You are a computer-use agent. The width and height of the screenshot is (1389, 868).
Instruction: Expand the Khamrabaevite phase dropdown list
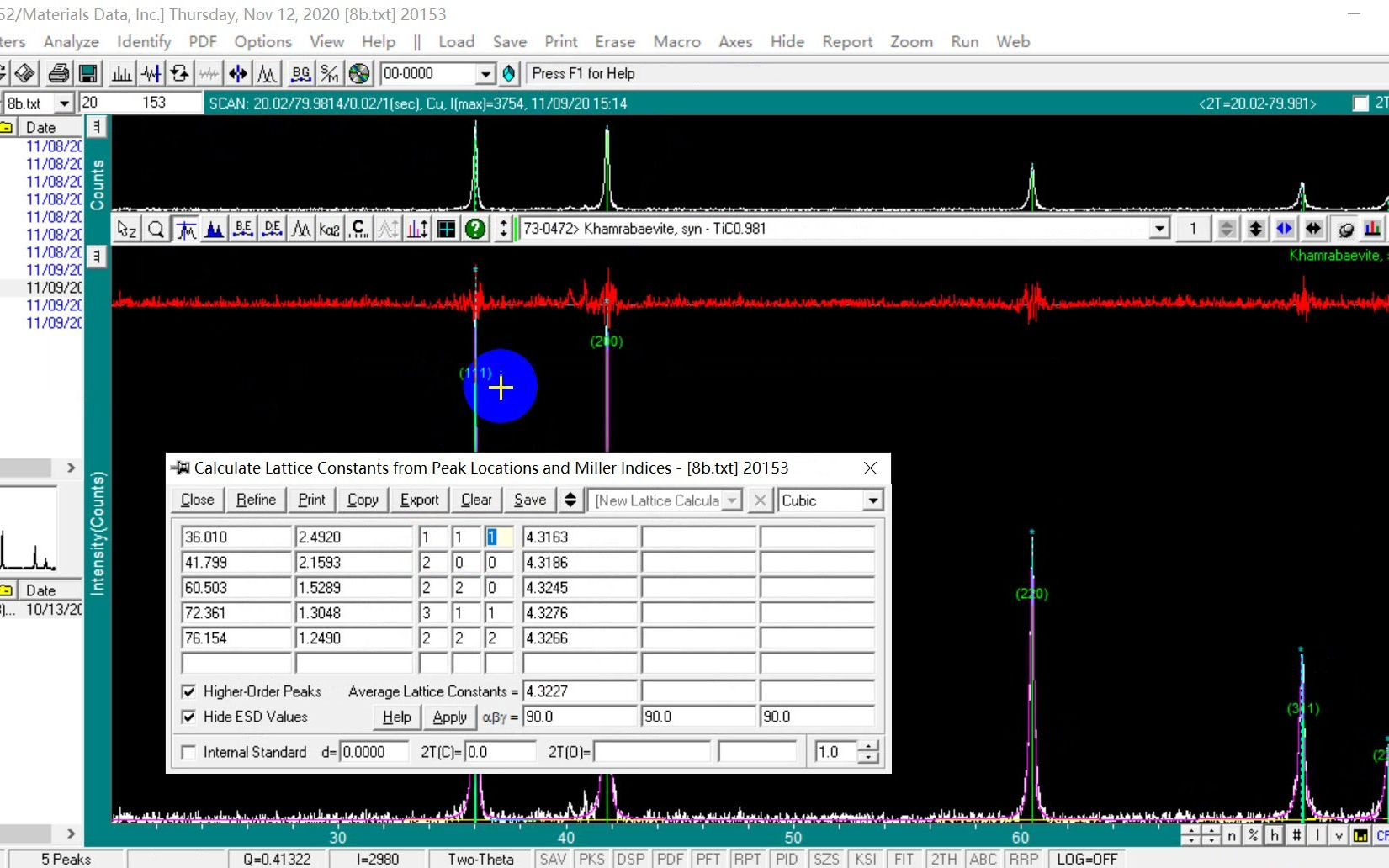(x=1159, y=229)
